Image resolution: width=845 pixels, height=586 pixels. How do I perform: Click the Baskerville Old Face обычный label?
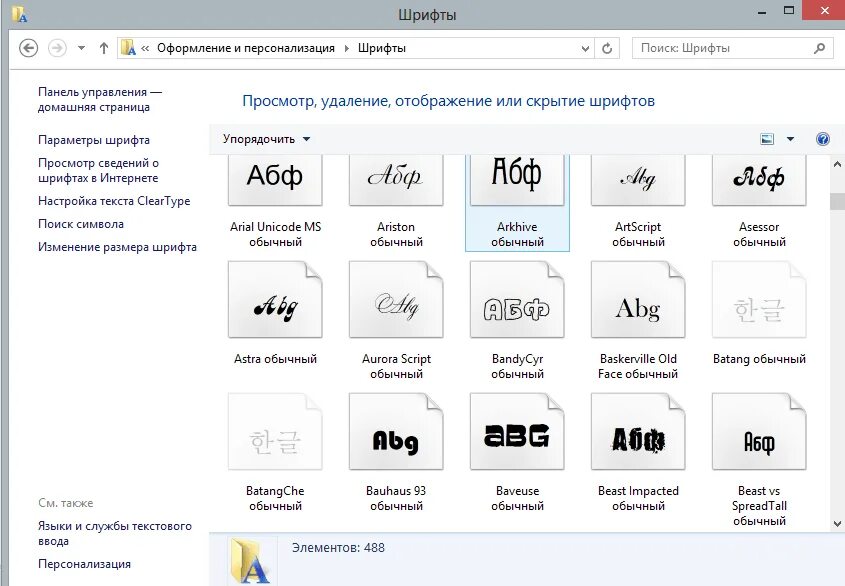638,367
